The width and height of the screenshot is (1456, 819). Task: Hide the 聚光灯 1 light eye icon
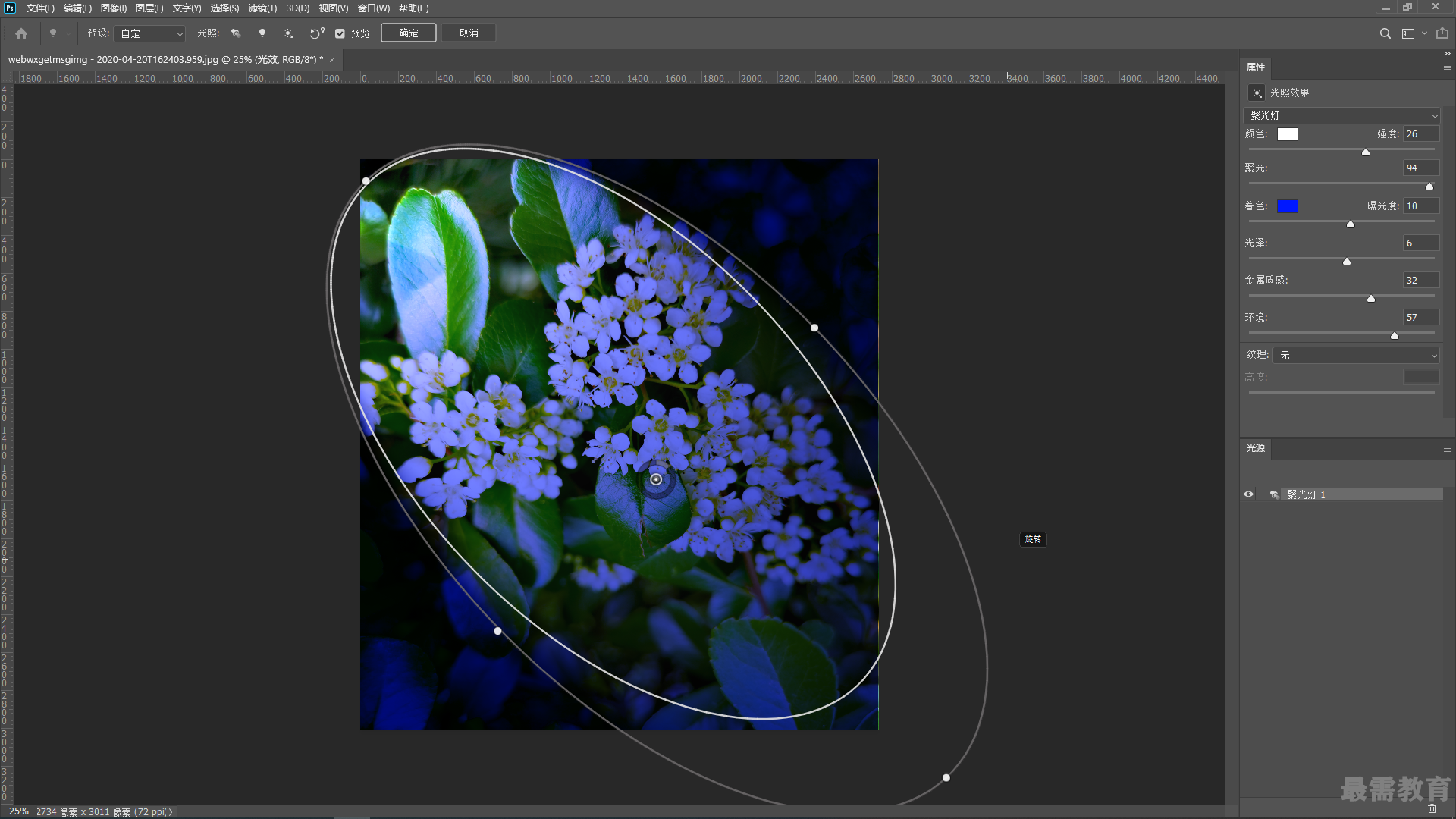point(1248,494)
